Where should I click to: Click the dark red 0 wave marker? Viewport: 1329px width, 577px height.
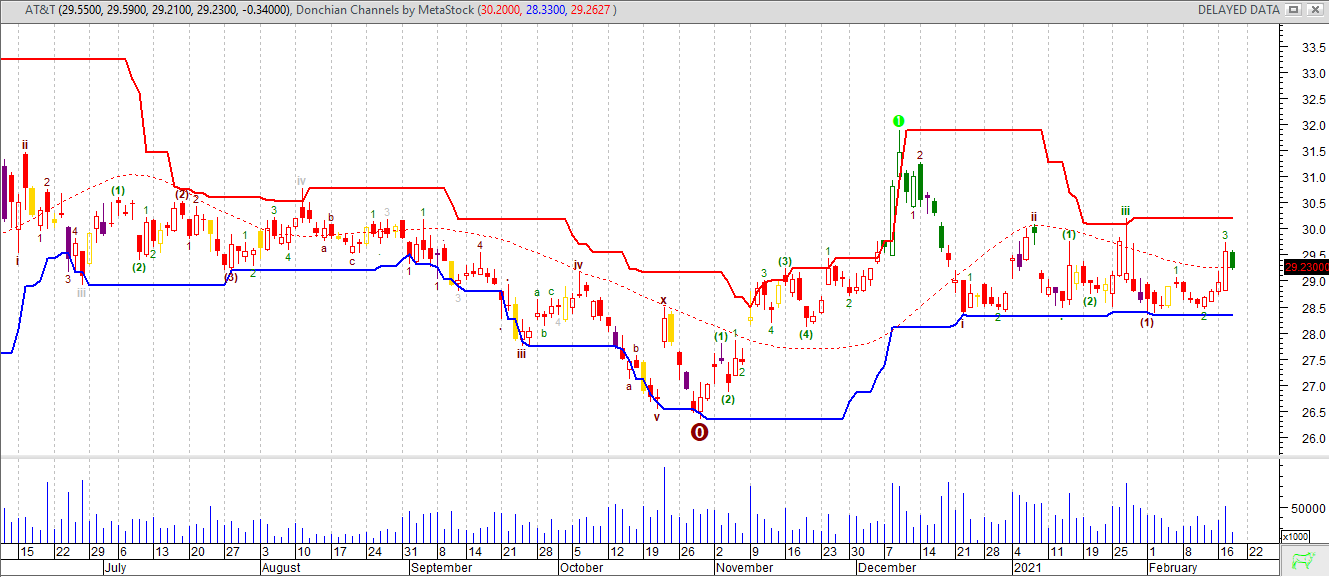(700, 432)
